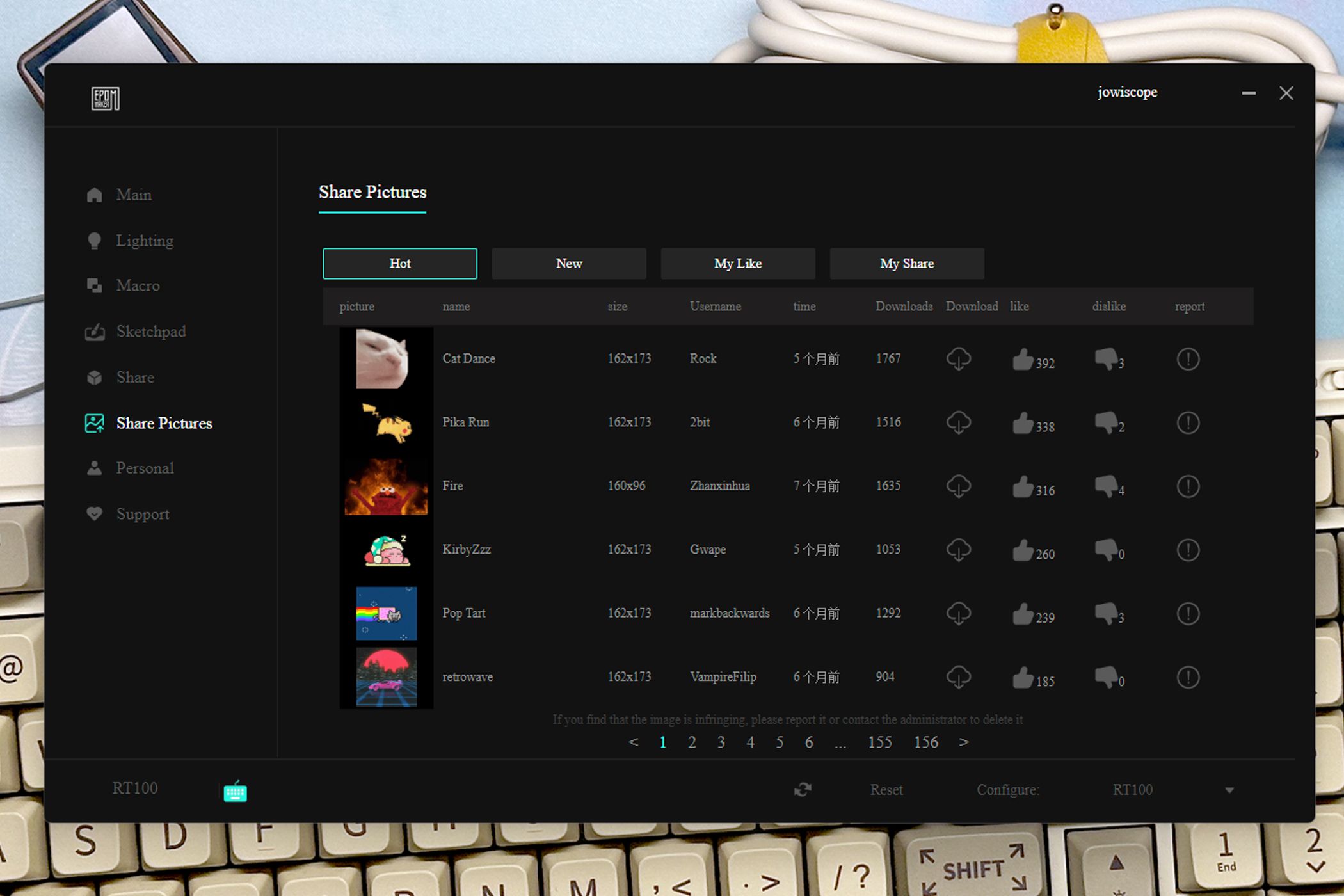Open Lighting in the sidebar
The width and height of the screenshot is (1344, 896).
point(144,241)
